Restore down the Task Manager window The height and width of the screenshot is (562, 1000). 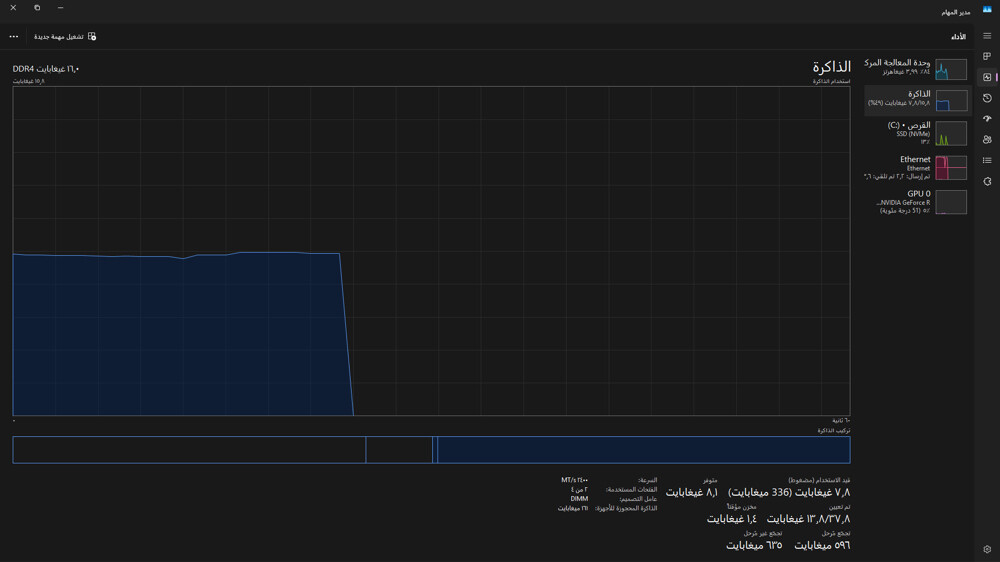(37, 8)
